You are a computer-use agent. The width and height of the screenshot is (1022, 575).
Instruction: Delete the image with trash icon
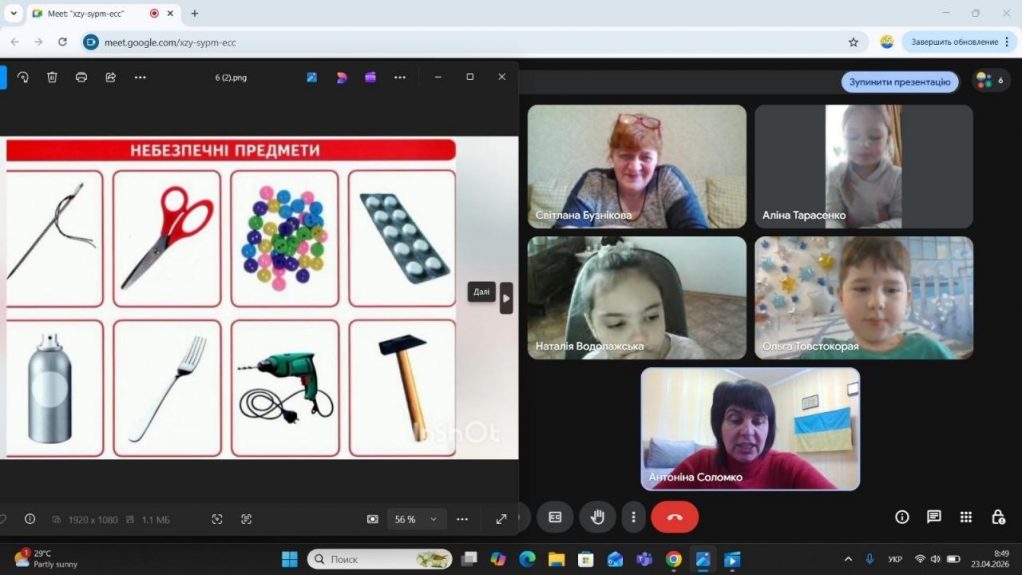[52, 77]
